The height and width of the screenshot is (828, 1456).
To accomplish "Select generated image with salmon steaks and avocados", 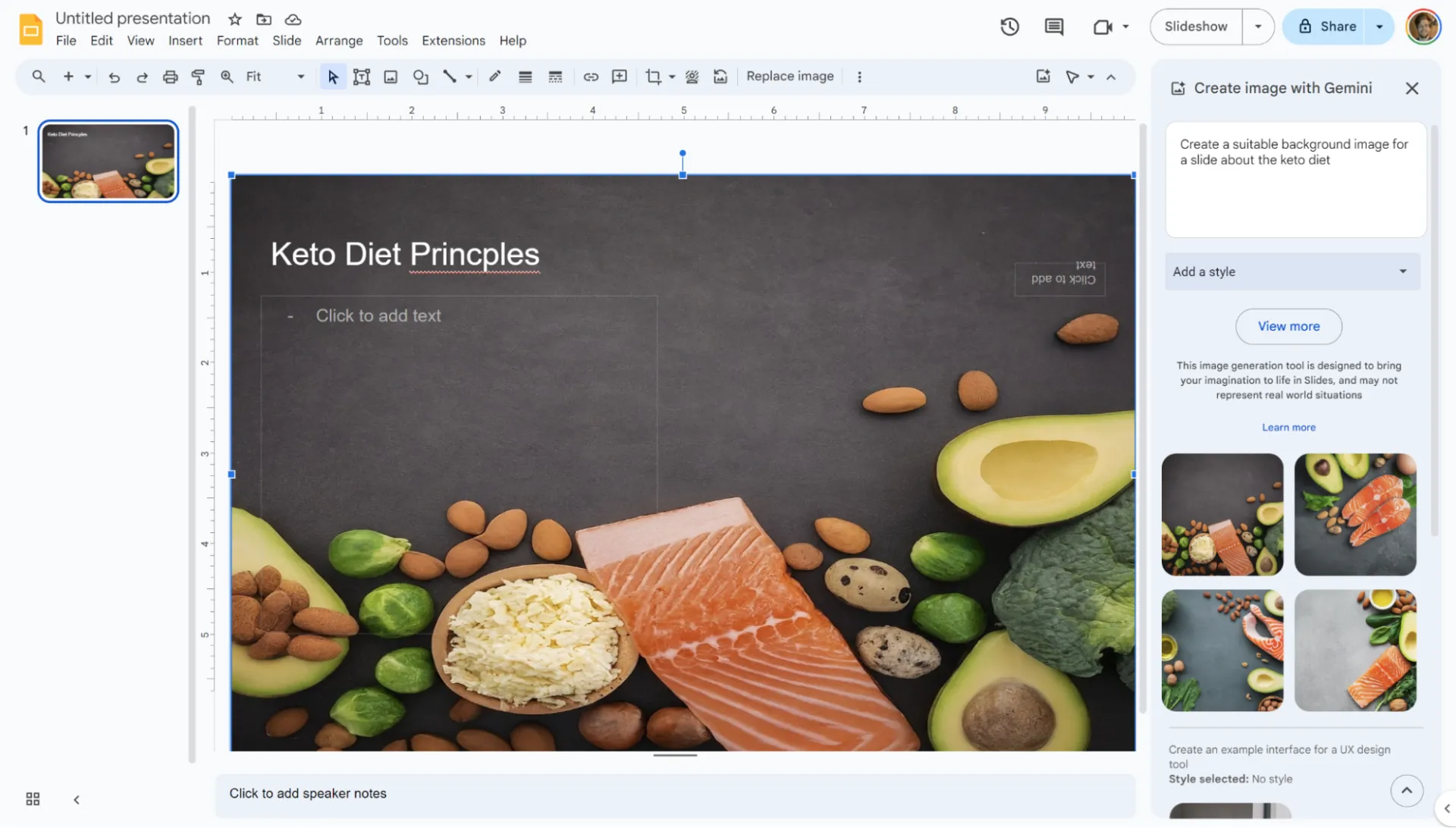I will click(x=1355, y=515).
